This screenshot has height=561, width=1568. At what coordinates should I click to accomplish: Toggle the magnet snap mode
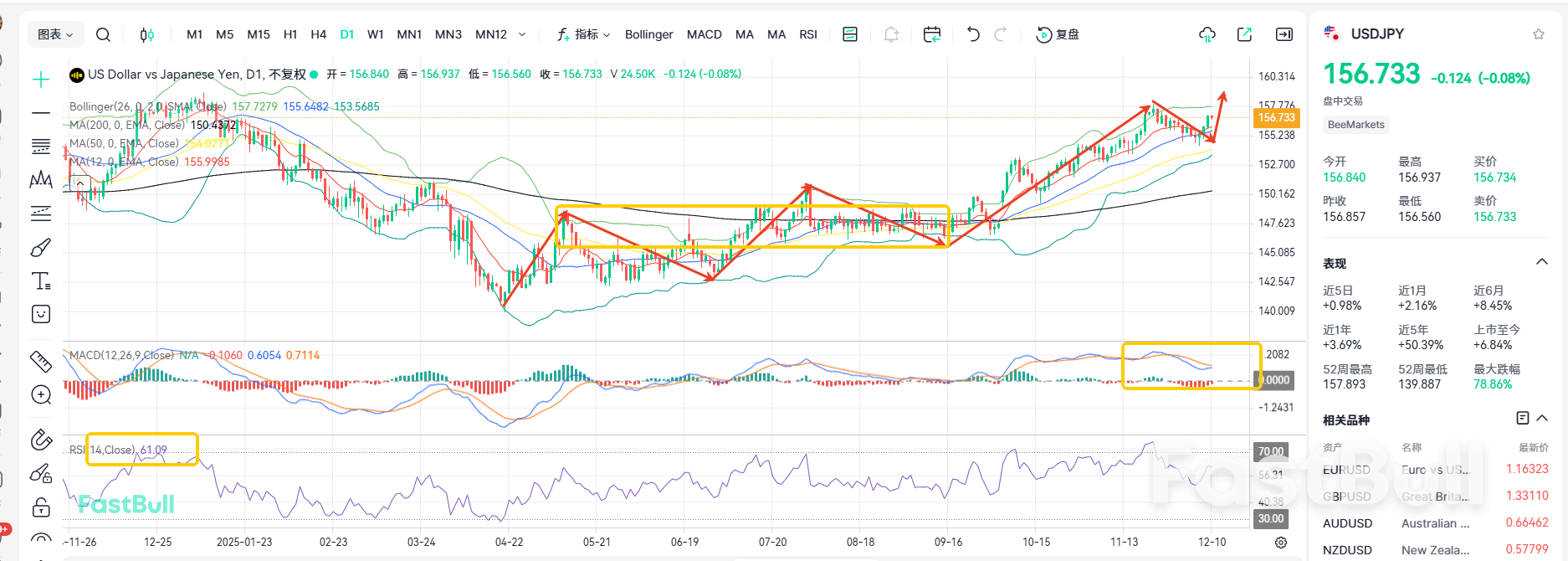(40, 440)
